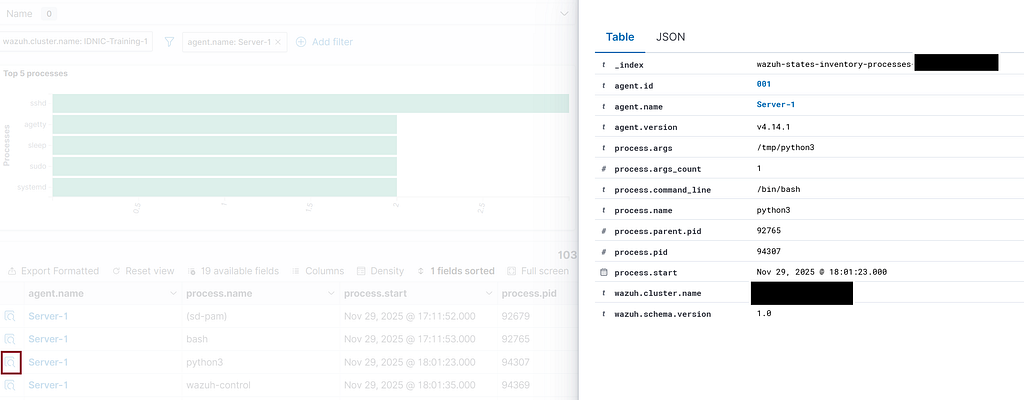Click the agetty bar in the chart
Screen dimensions: 1024x400
coord(225,124)
